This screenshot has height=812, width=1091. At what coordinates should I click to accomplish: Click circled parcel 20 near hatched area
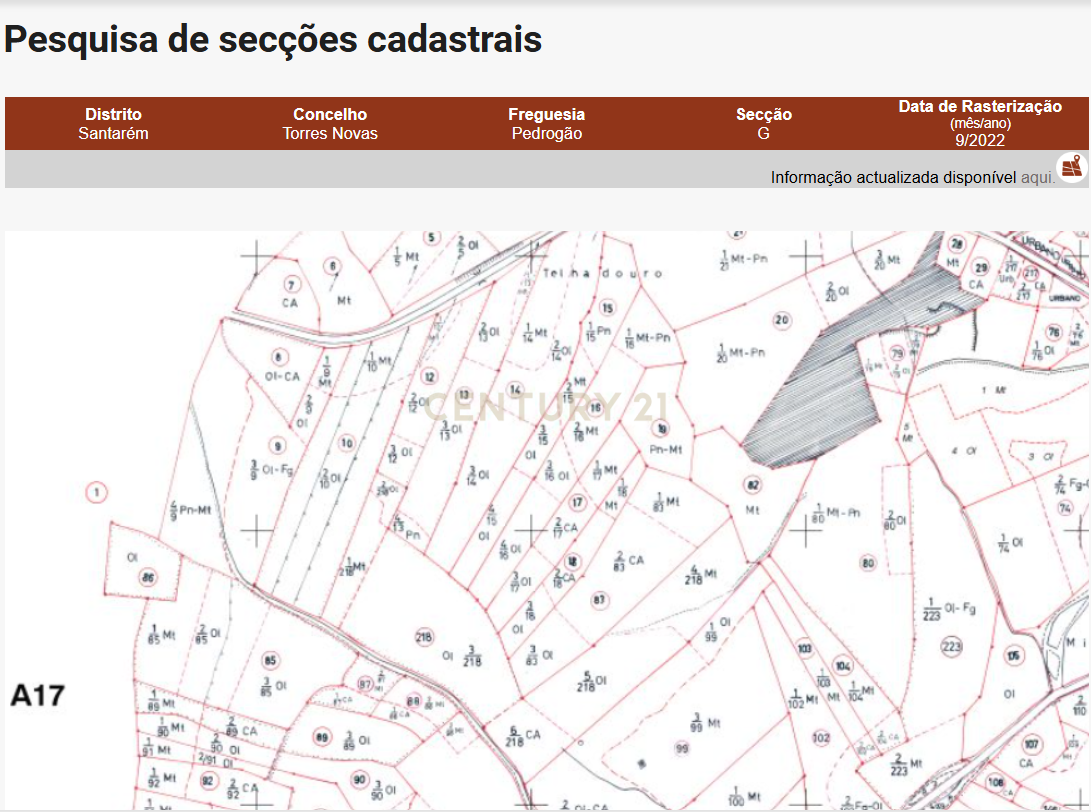[782, 320]
